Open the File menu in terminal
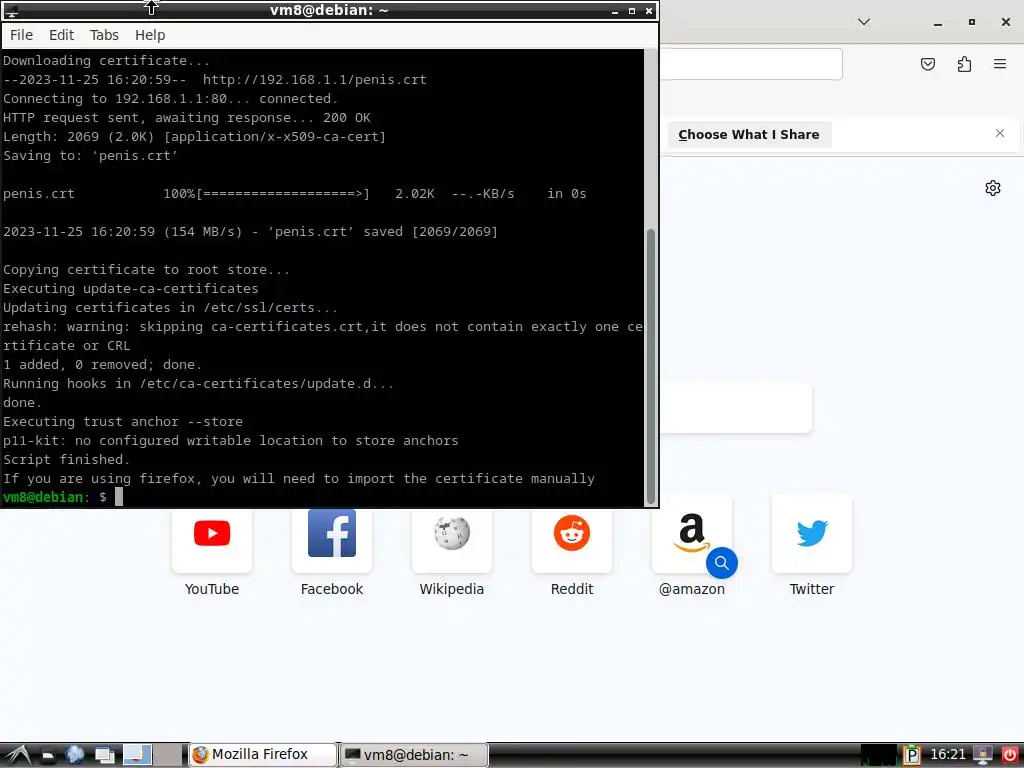This screenshot has width=1024, height=768. 22,35
